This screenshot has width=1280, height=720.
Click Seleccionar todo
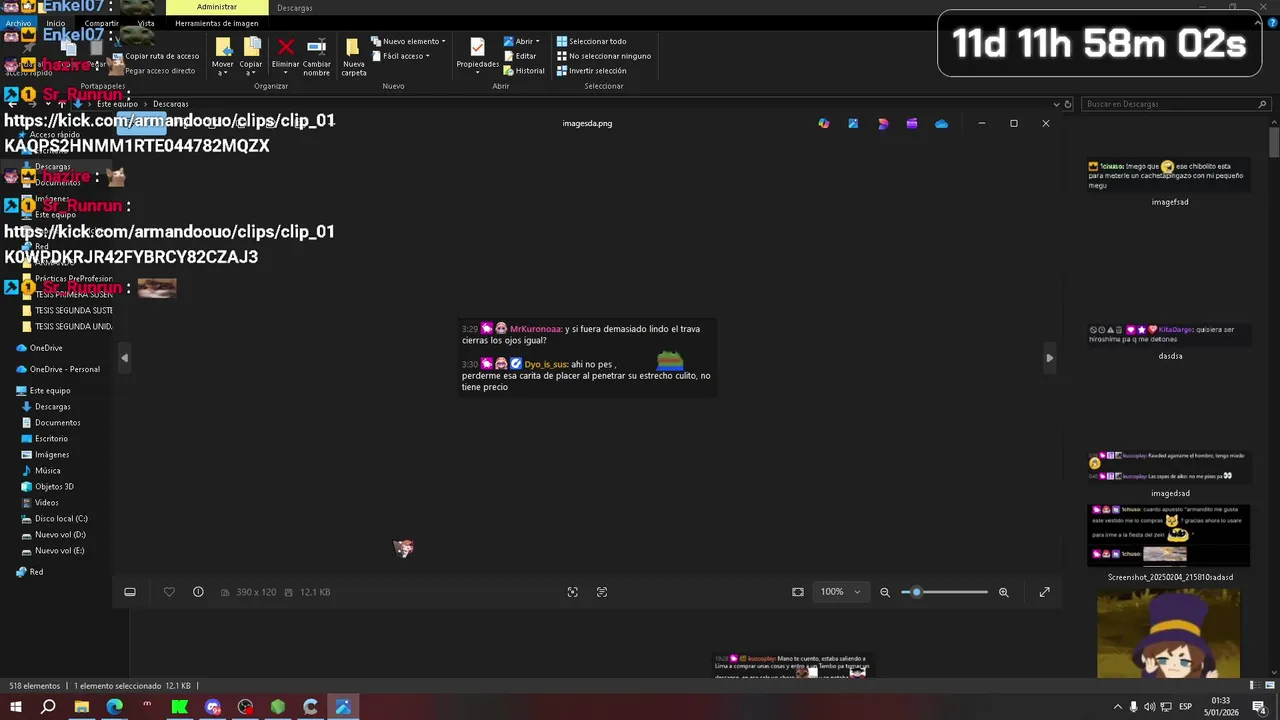click(x=591, y=41)
